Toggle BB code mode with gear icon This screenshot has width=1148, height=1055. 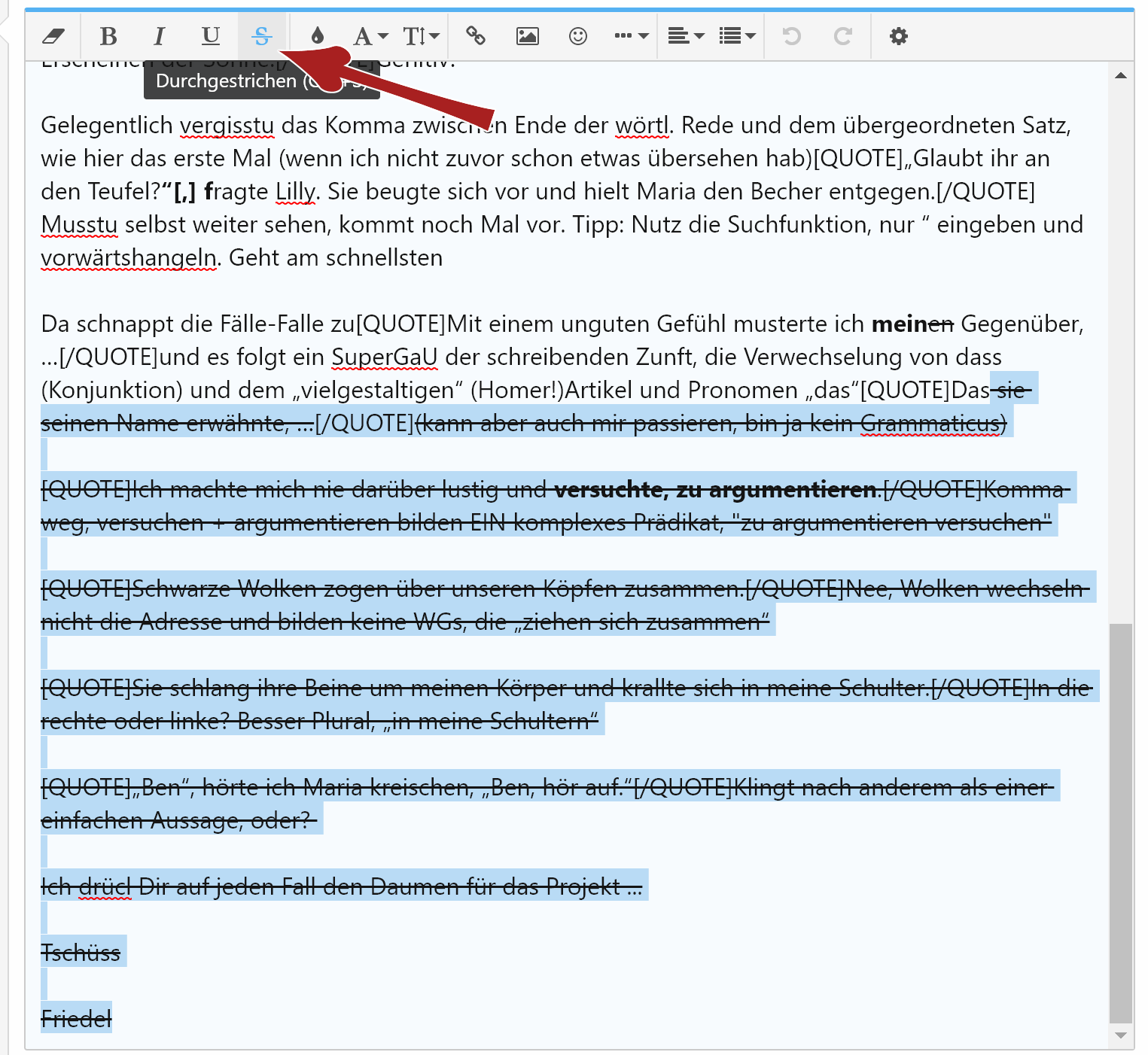pyautogui.click(x=898, y=35)
